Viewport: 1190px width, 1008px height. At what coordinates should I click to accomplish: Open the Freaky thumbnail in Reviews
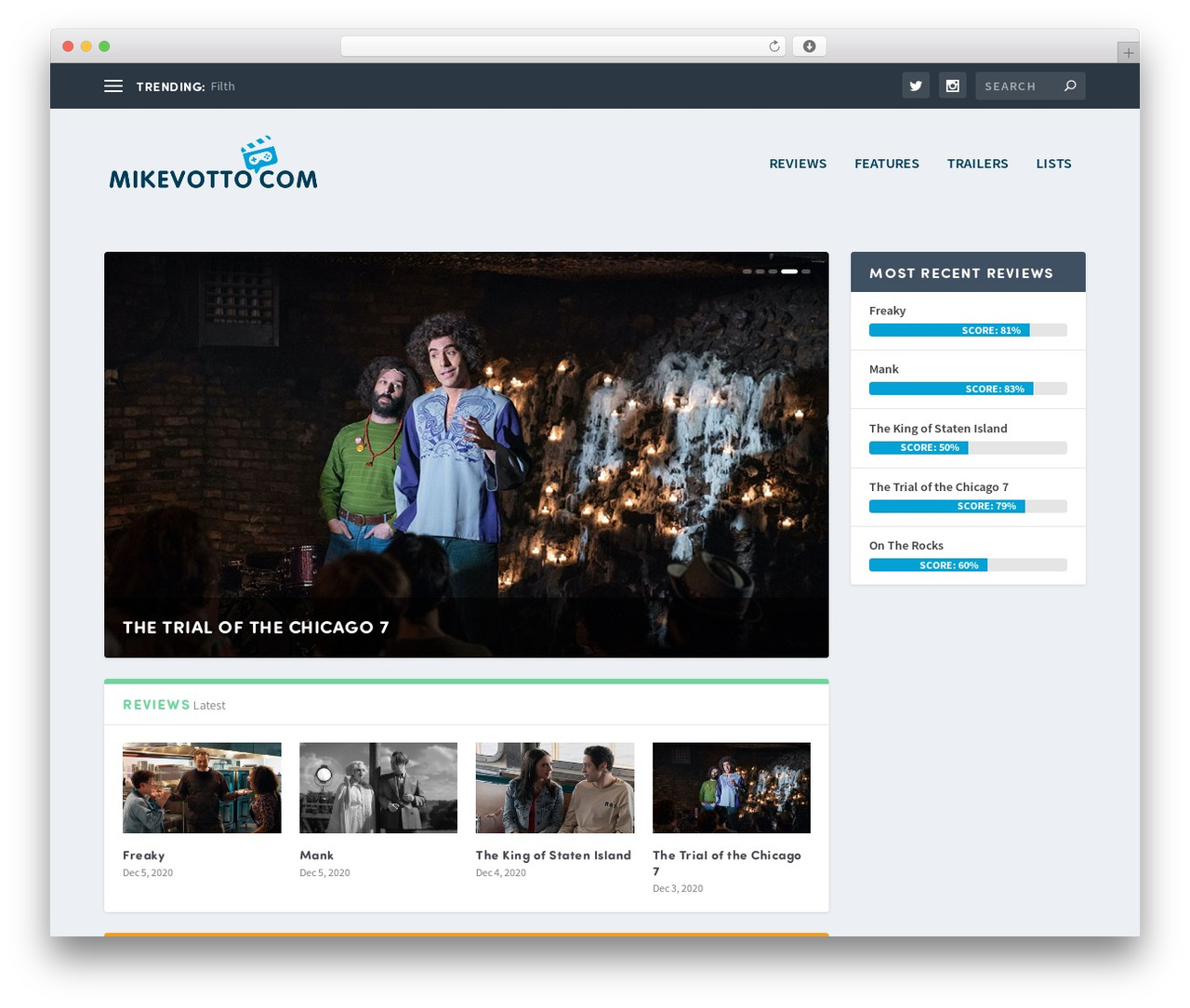[x=202, y=788]
